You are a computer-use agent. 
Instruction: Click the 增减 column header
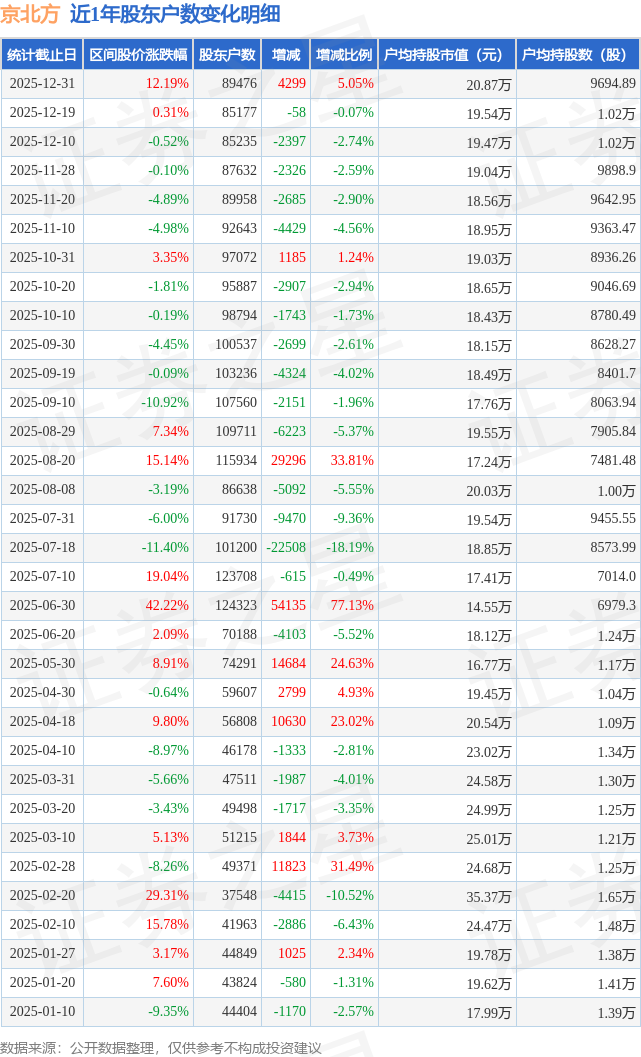(286, 55)
